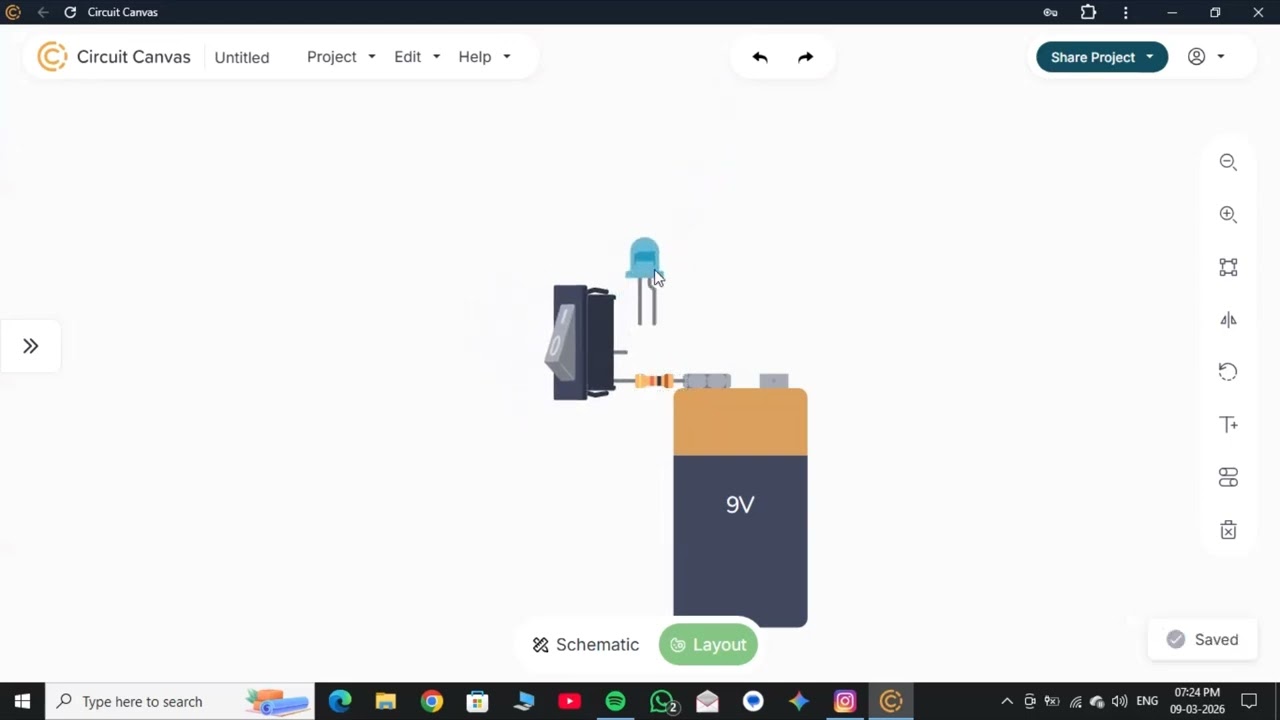This screenshot has height=720, width=1280.
Task: Switch to Schematic view
Action: coord(586,645)
